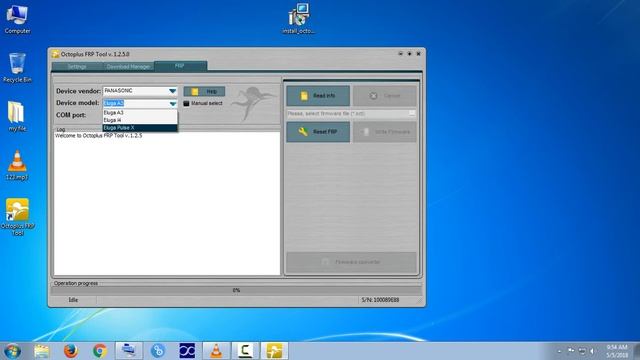Viewport: 640px width, 360px height.
Task: Choose Eluga A3 from model list
Action: pos(140,113)
